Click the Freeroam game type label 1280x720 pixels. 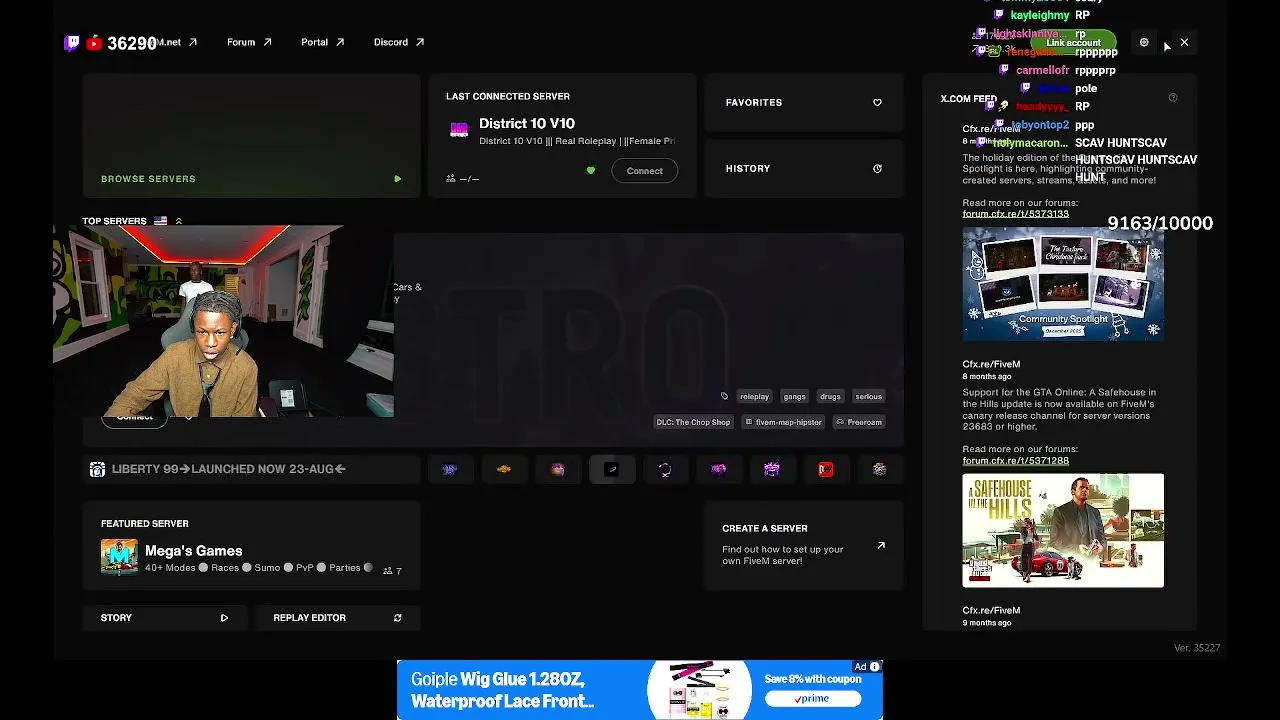coord(859,422)
